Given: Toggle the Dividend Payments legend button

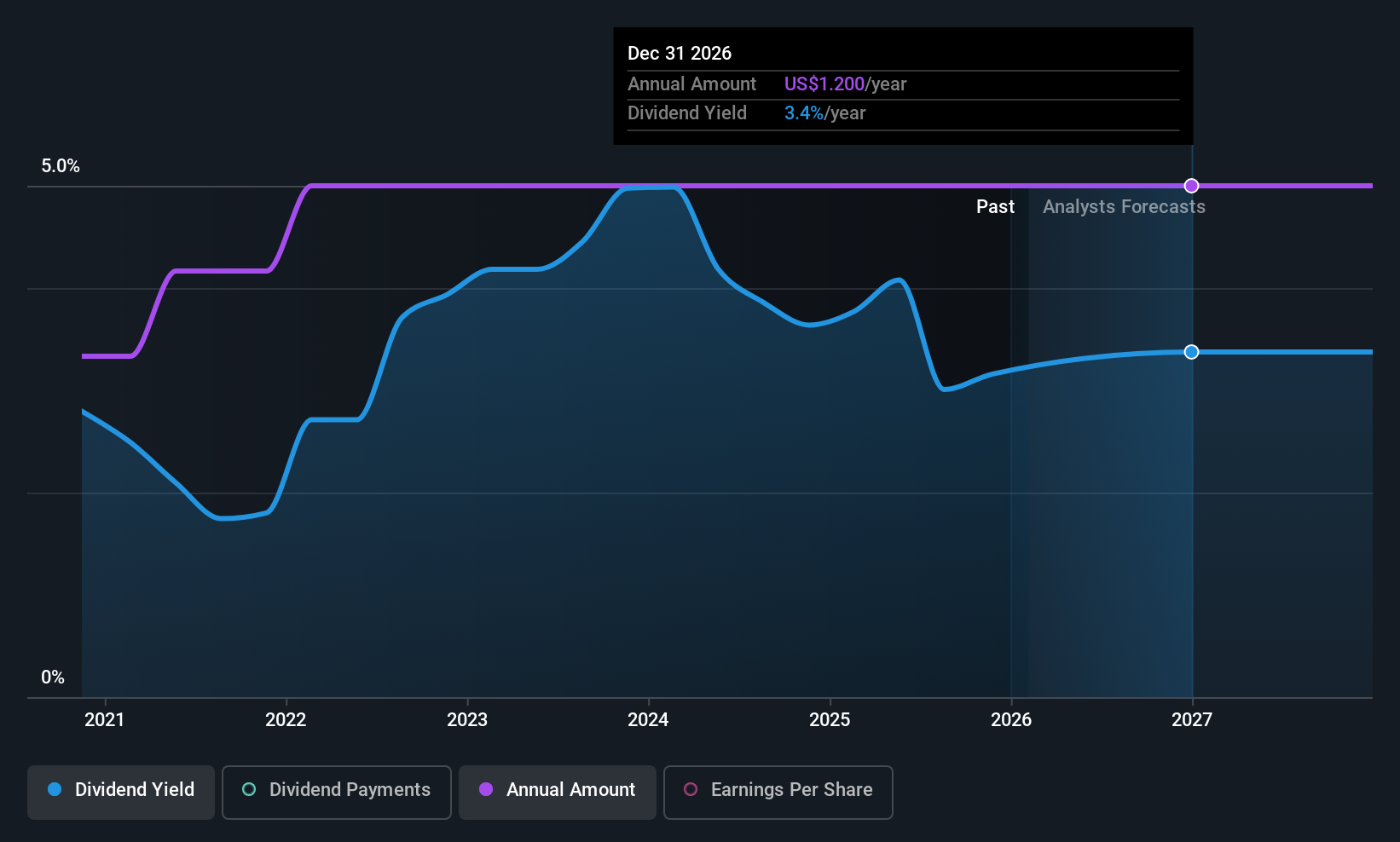Looking at the screenshot, I should [x=337, y=792].
